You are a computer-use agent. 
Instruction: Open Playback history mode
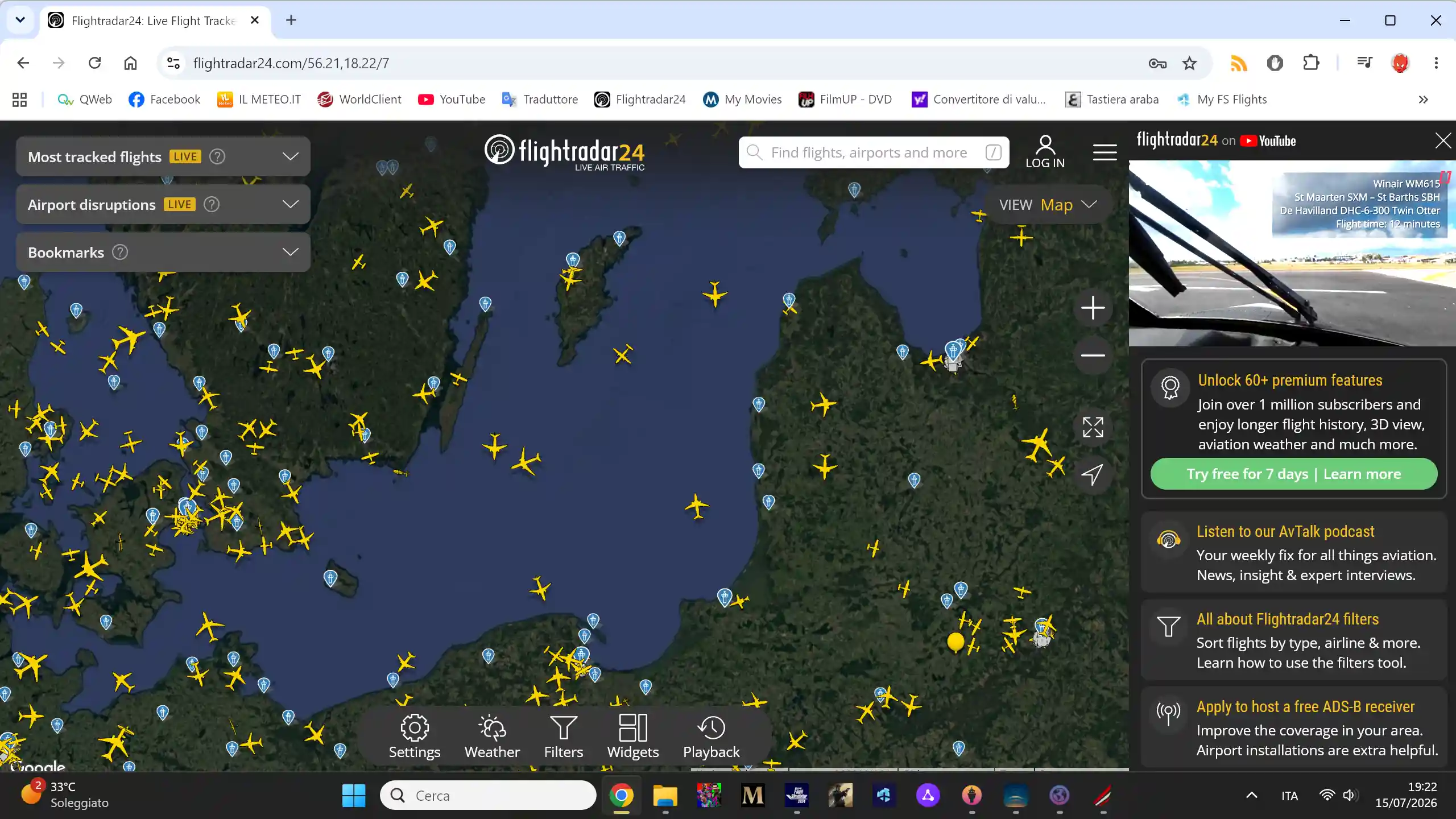coord(711,737)
